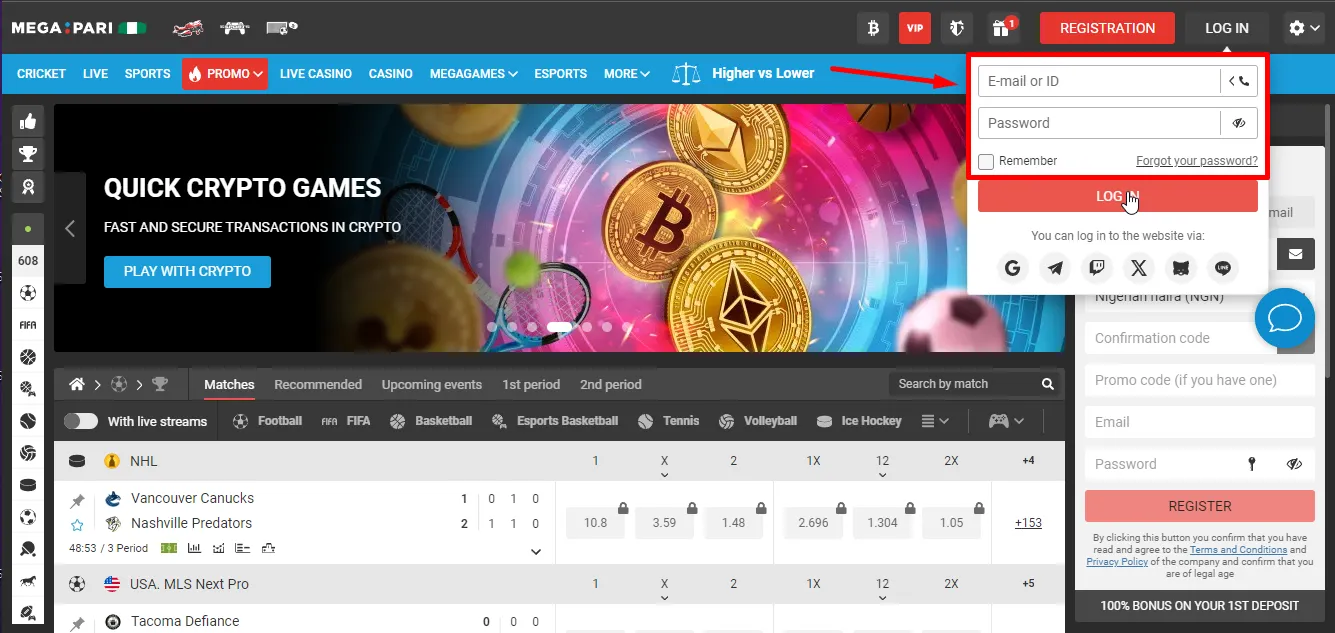This screenshot has height=633, width=1335.
Task: Click Forgot your password link
Action: 1196,161
